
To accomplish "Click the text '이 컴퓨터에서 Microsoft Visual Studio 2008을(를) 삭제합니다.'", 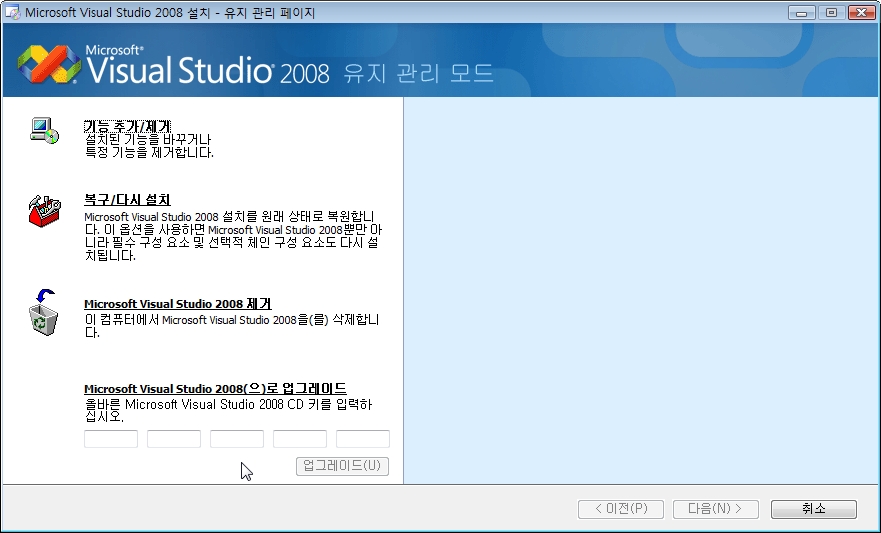I will [x=232, y=326].
